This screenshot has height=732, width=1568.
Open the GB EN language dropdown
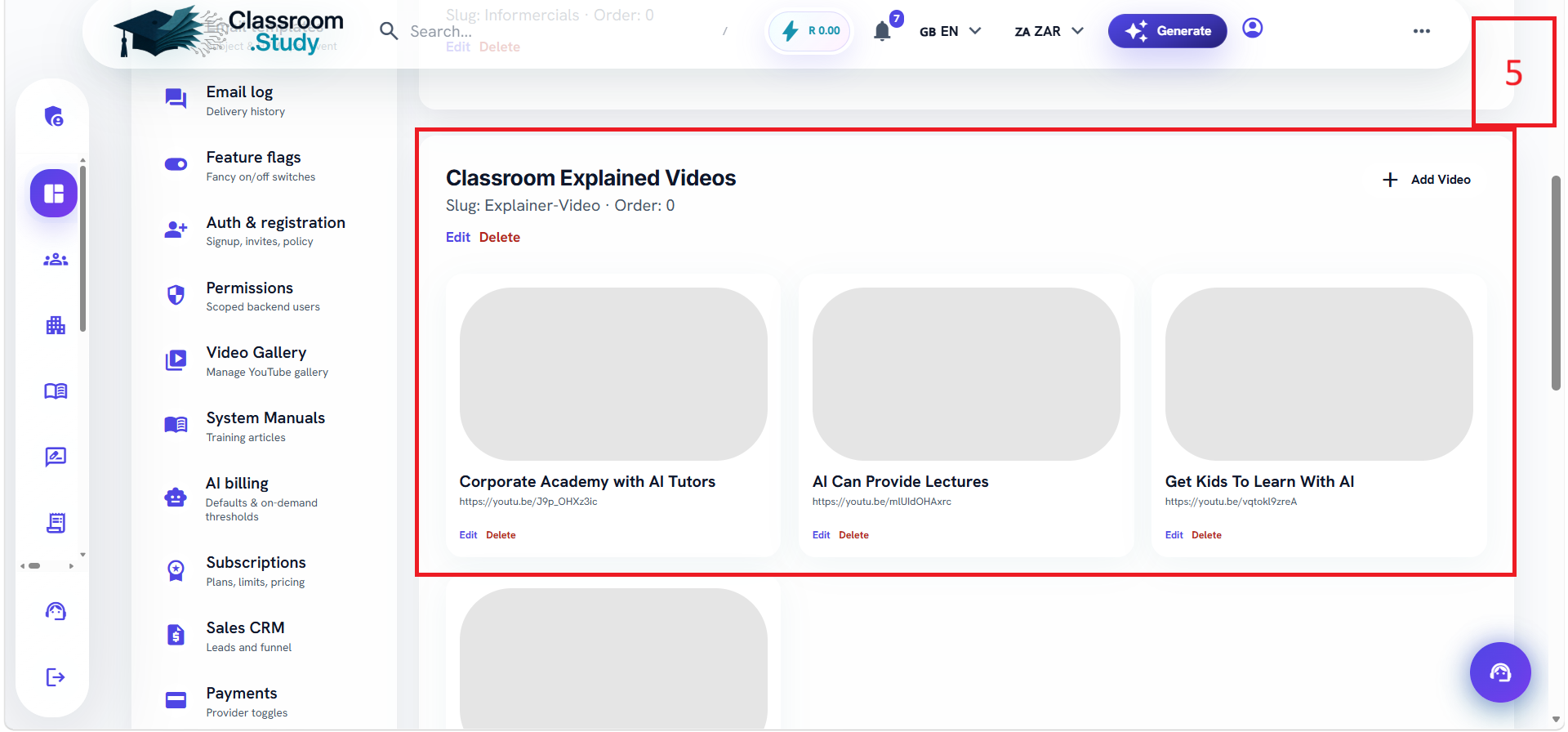[x=950, y=31]
